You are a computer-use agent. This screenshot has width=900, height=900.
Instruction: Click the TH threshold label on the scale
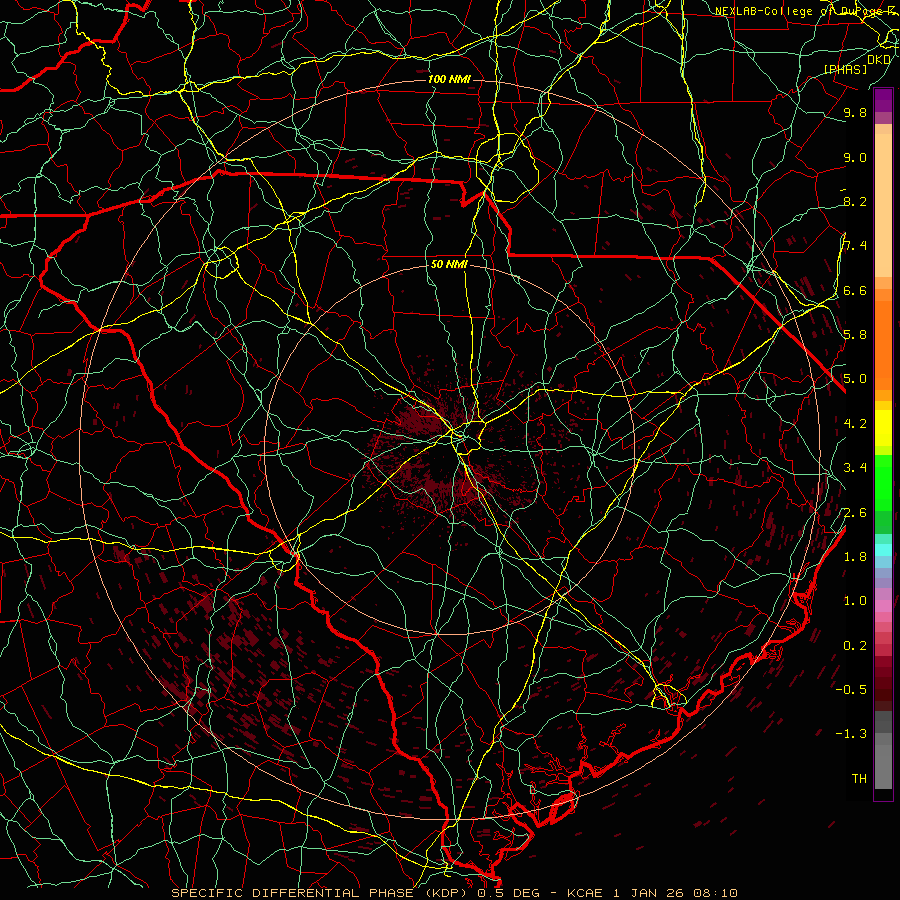tap(859, 779)
